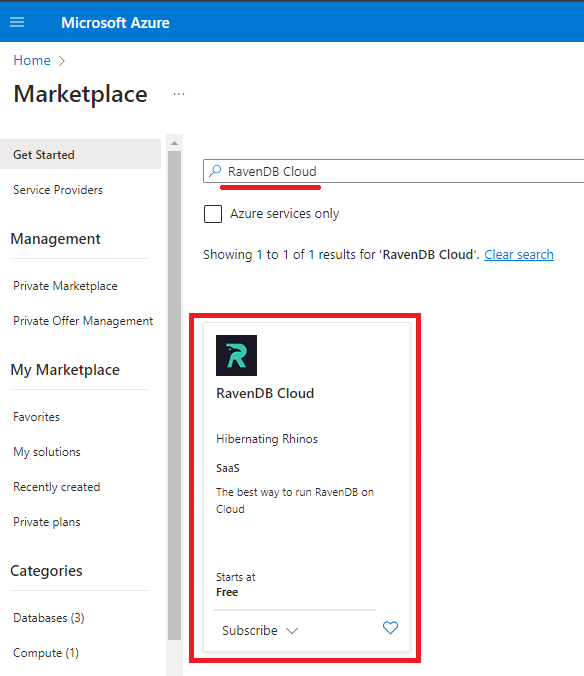Screen dimensions: 584x676
Task: Expand the Subscribe dropdown
Action: pos(260,630)
